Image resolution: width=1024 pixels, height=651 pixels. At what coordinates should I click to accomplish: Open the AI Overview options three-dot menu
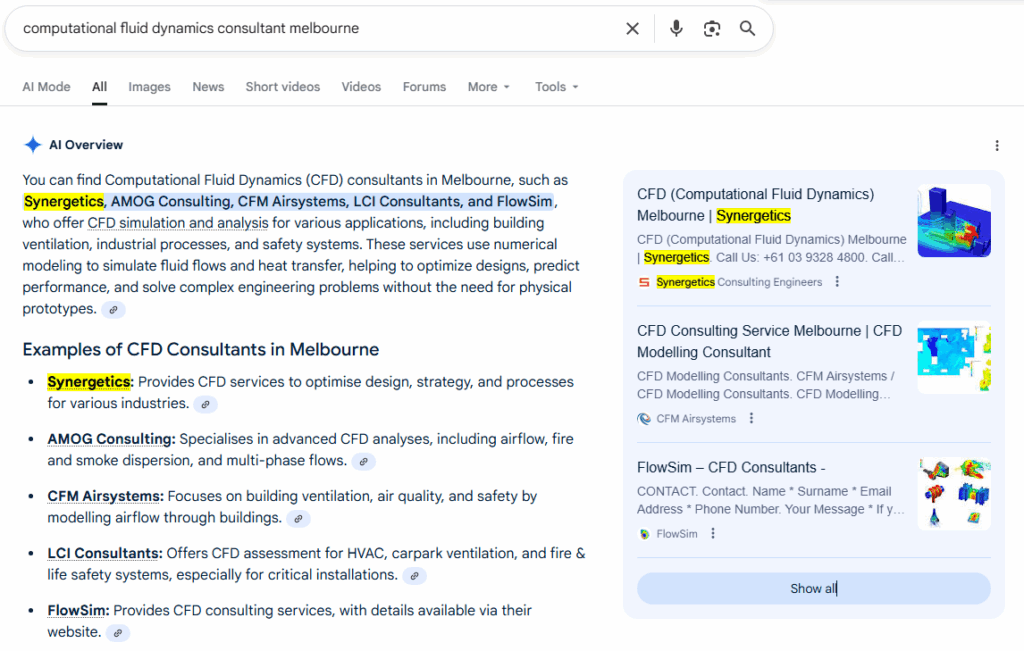pos(997,145)
